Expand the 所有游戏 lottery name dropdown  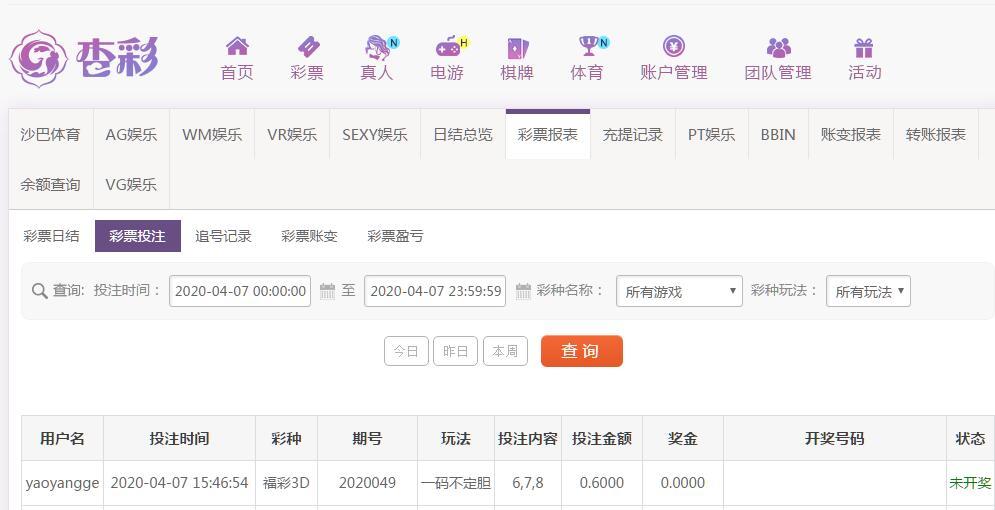pyautogui.click(x=679, y=291)
